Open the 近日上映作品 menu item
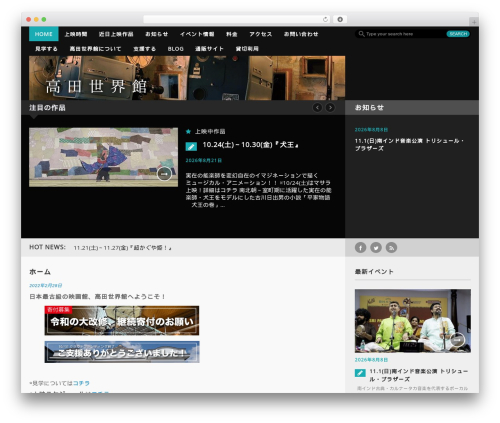Screen dimensions: 500x423 pyautogui.click(x=116, y=34)
